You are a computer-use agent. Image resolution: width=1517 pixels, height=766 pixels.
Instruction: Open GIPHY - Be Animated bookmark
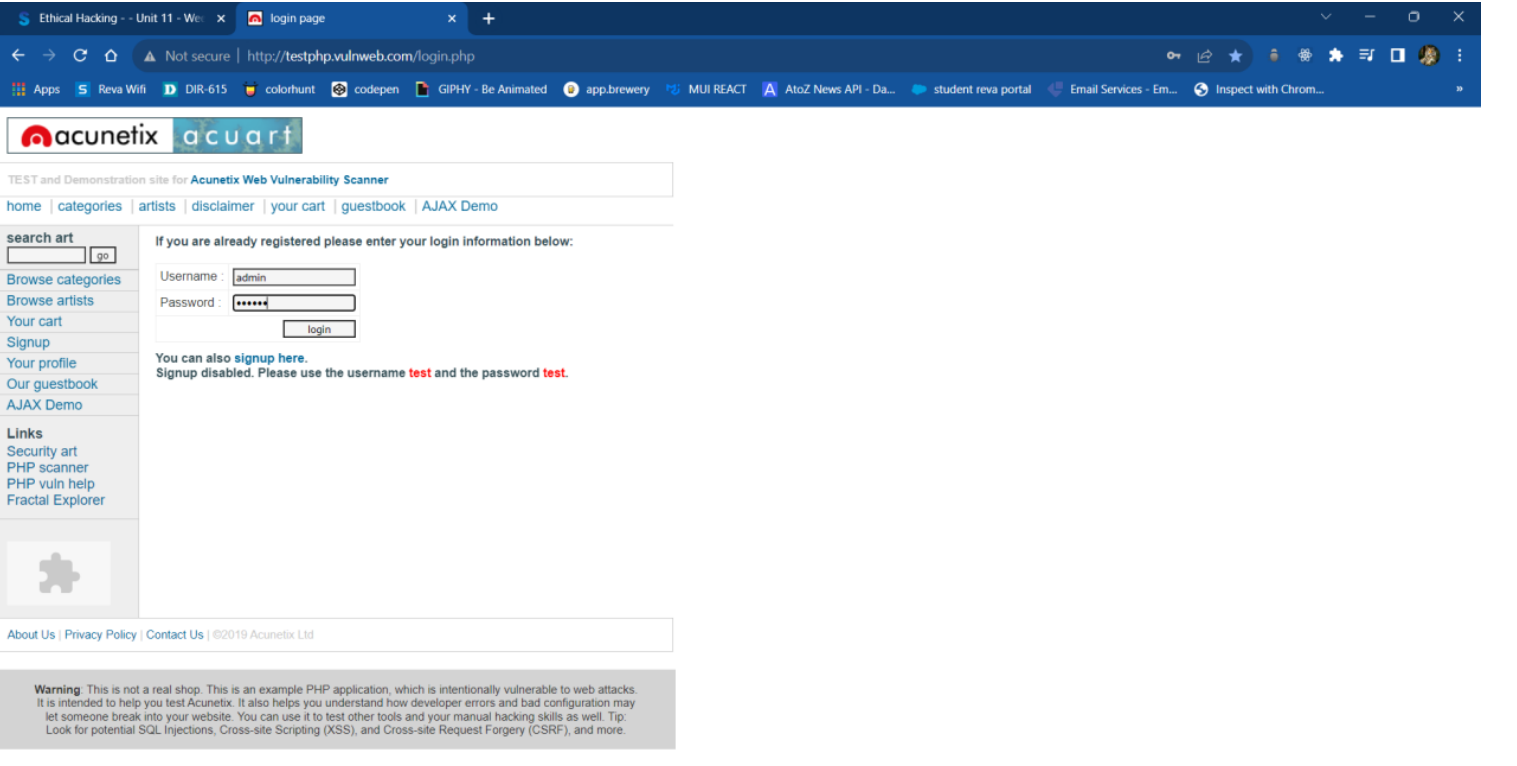coord(482,89)
